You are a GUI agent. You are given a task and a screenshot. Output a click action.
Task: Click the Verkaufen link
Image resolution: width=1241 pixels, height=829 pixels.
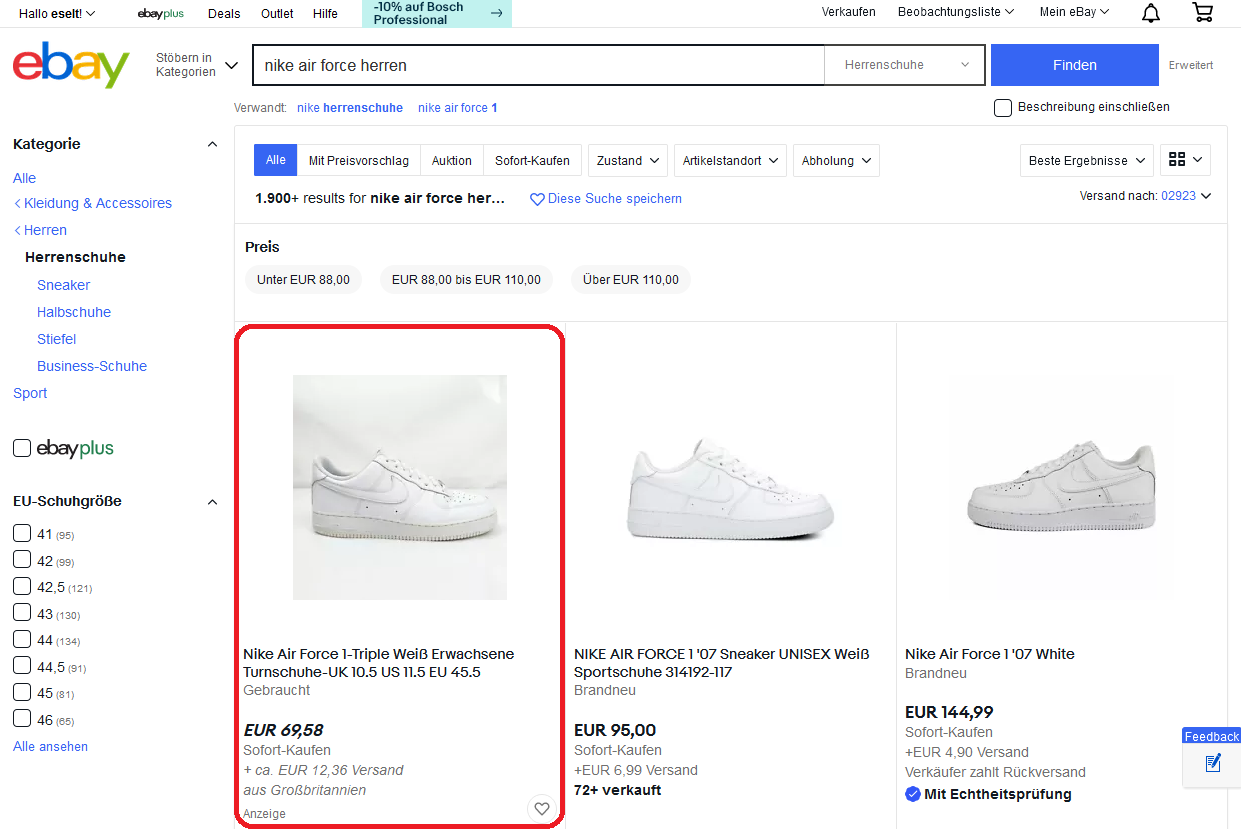coord(849,12)
